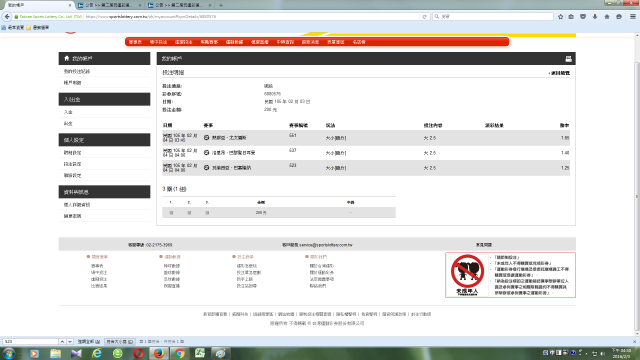Launch Internet Explorer from the taskbar
Screen dimensions: 640x360
pos(97,353)
